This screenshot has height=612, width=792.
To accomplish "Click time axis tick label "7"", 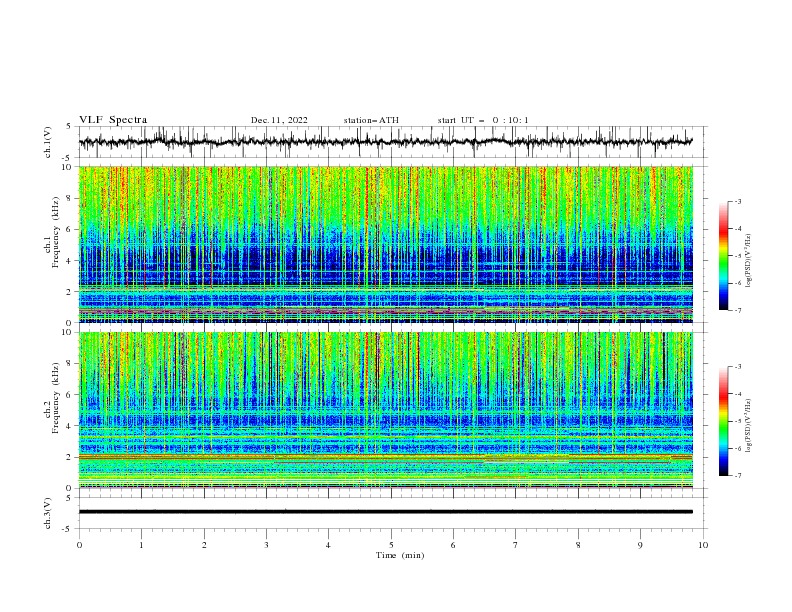I will pos(516,545).
